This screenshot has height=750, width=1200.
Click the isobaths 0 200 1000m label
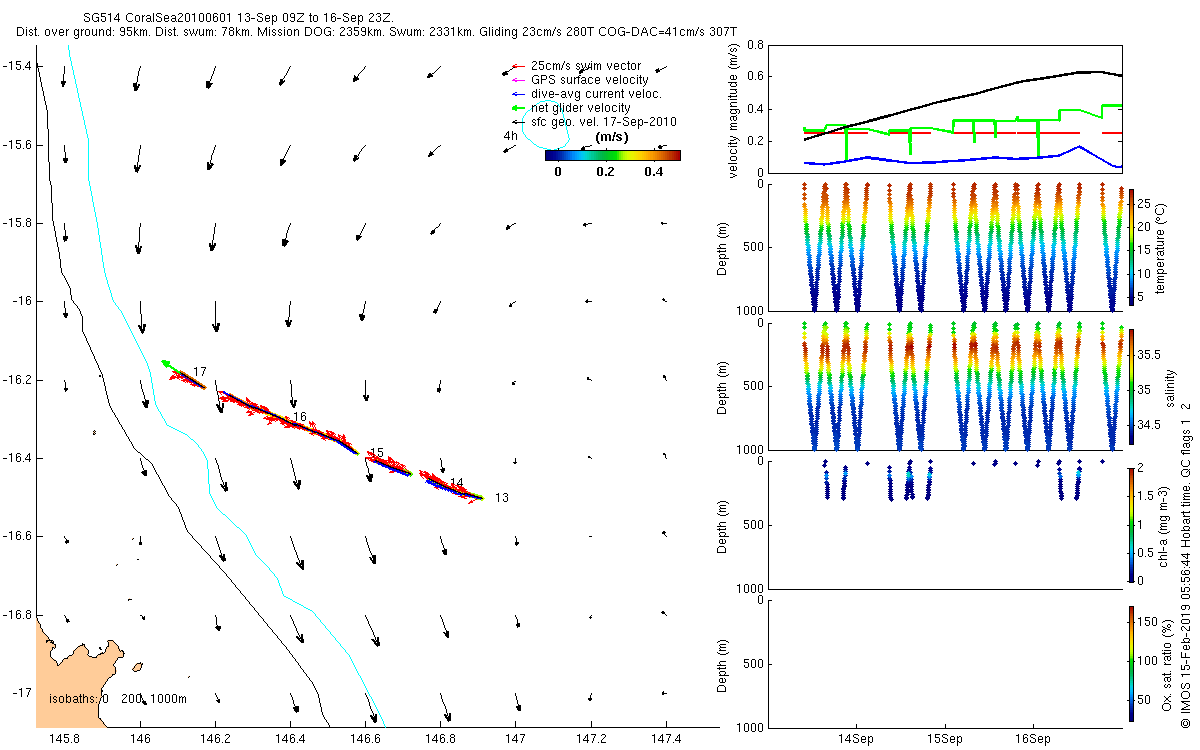(117, 697)
